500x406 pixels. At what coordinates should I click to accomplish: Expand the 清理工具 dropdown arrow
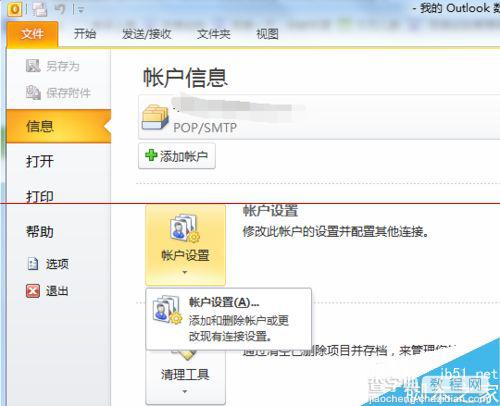click(x=185, y=391)
